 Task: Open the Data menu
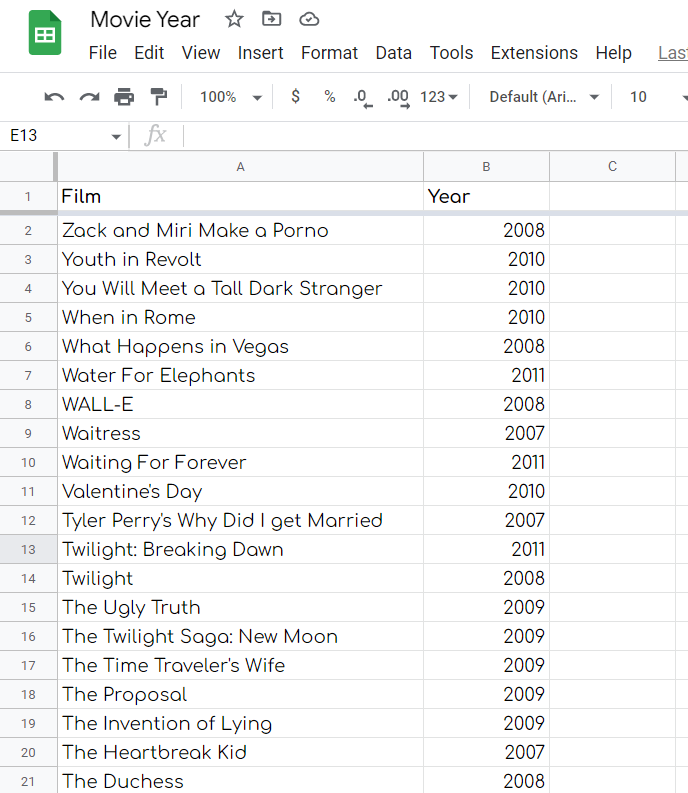pos(394,53)
